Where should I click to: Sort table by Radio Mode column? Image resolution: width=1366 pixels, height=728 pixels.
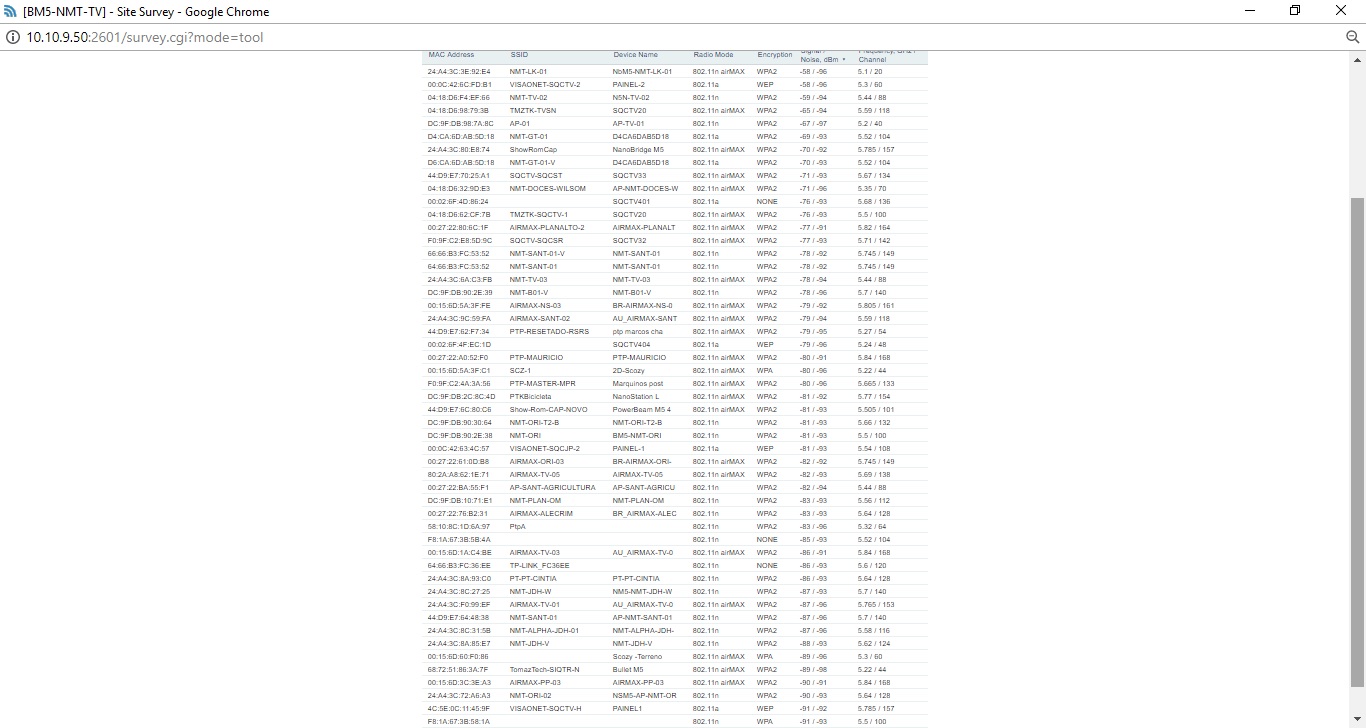click(x=713, y=55)
